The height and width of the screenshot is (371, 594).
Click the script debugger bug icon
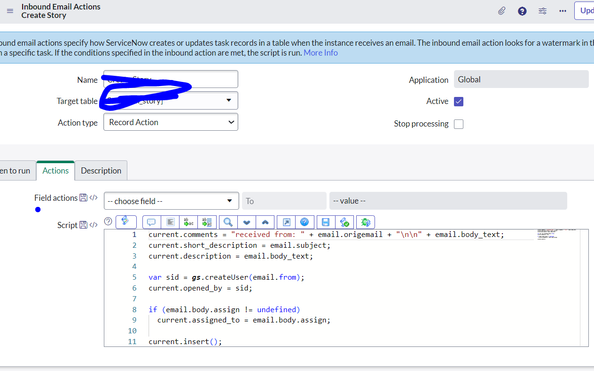pyautogui.click(x=366, y=222)
